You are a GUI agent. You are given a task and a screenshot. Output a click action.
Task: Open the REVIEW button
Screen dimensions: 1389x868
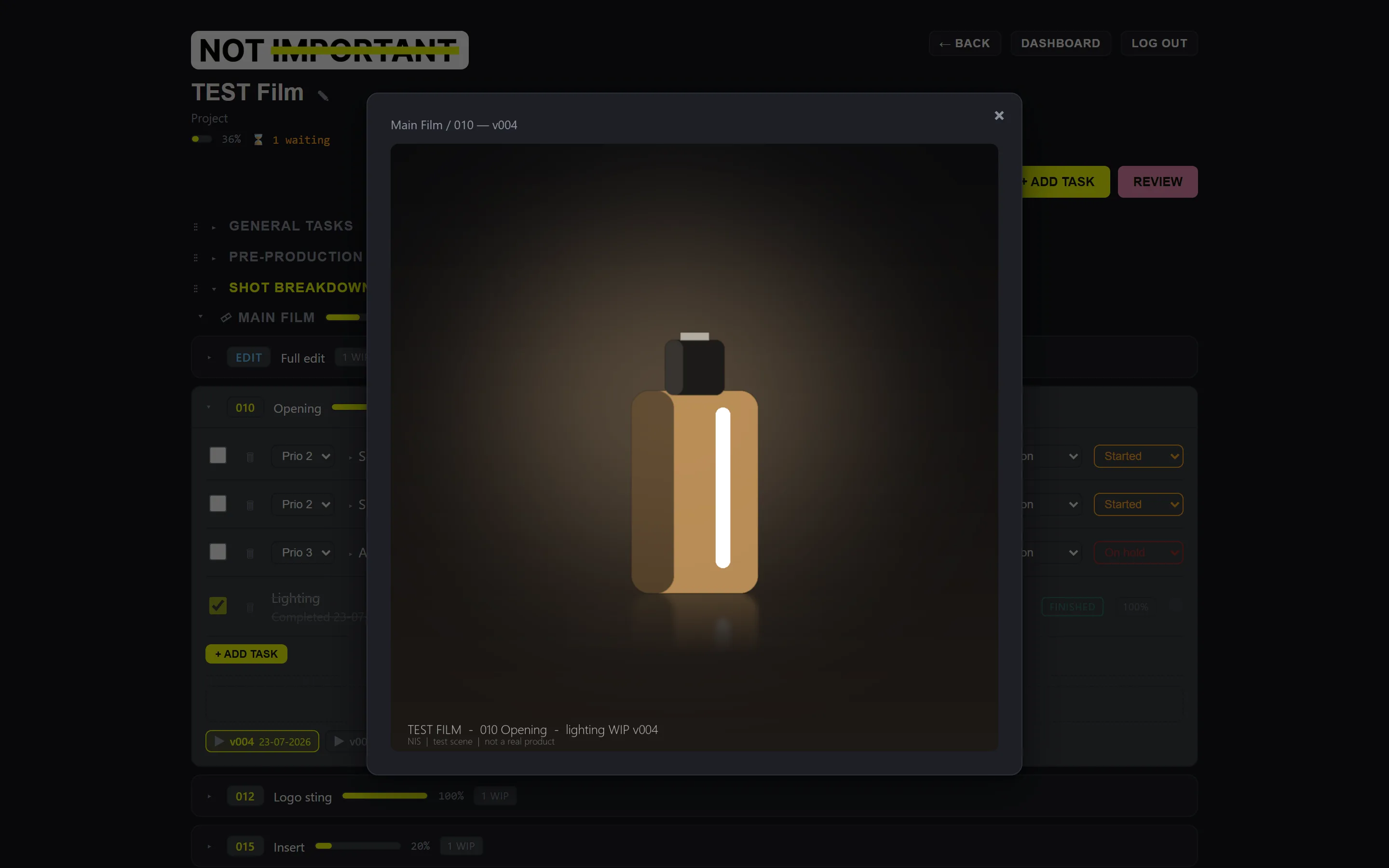(x=1157, y=182)
